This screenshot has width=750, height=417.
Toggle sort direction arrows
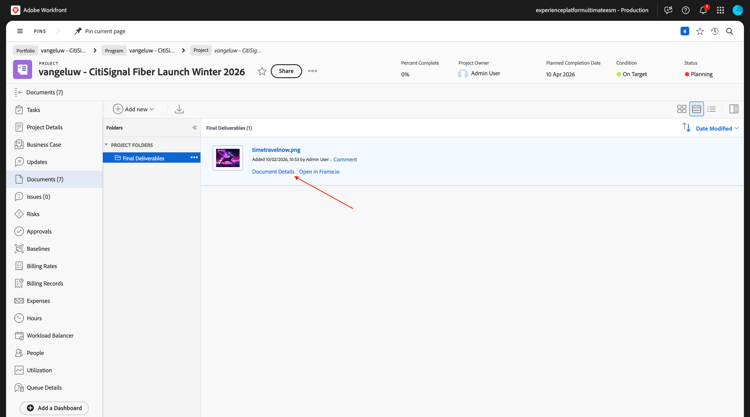(x=686, y=128)
